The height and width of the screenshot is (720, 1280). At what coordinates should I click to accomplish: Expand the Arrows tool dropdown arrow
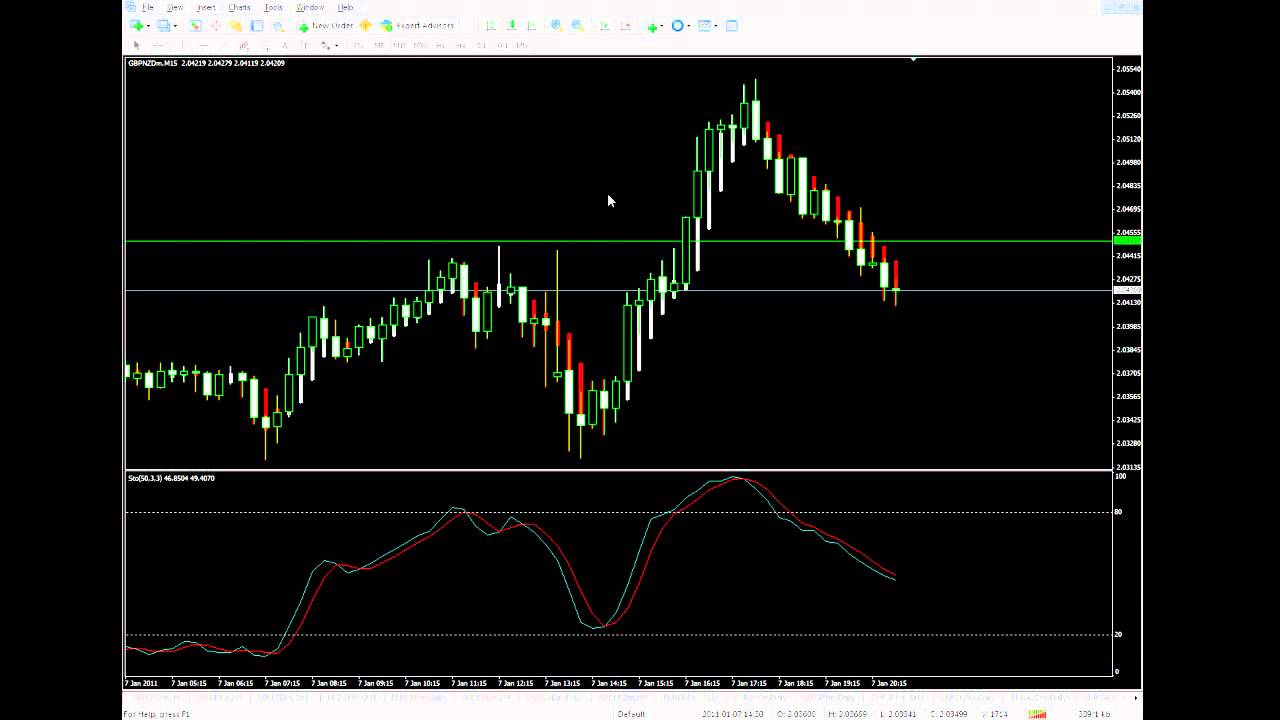point(336,45)
